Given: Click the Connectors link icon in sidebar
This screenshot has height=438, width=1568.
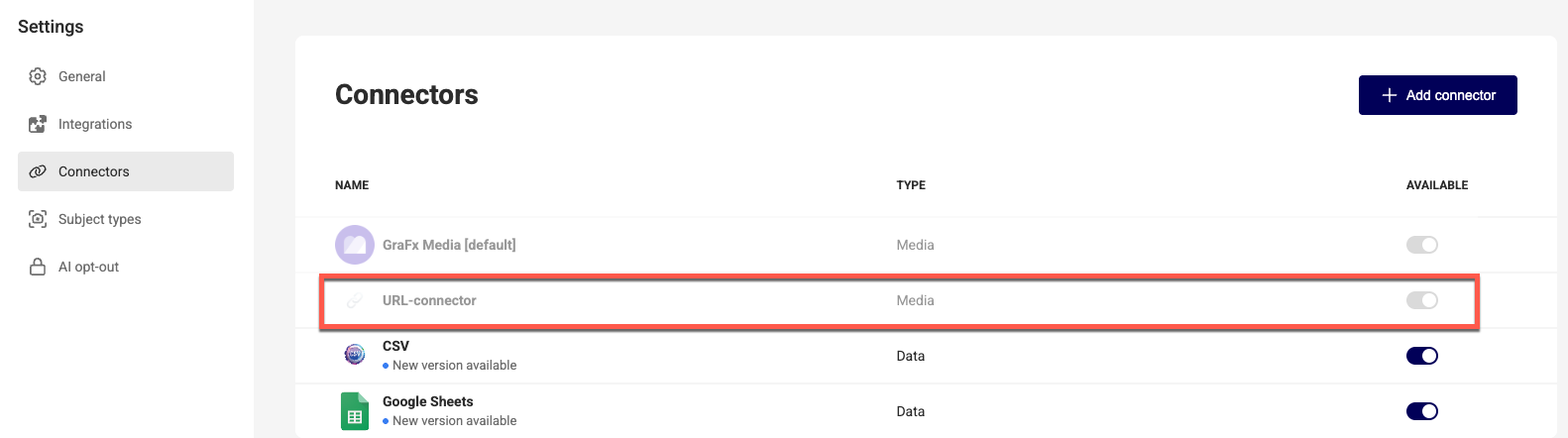Looking at the screenshot, I should (38, 171).
